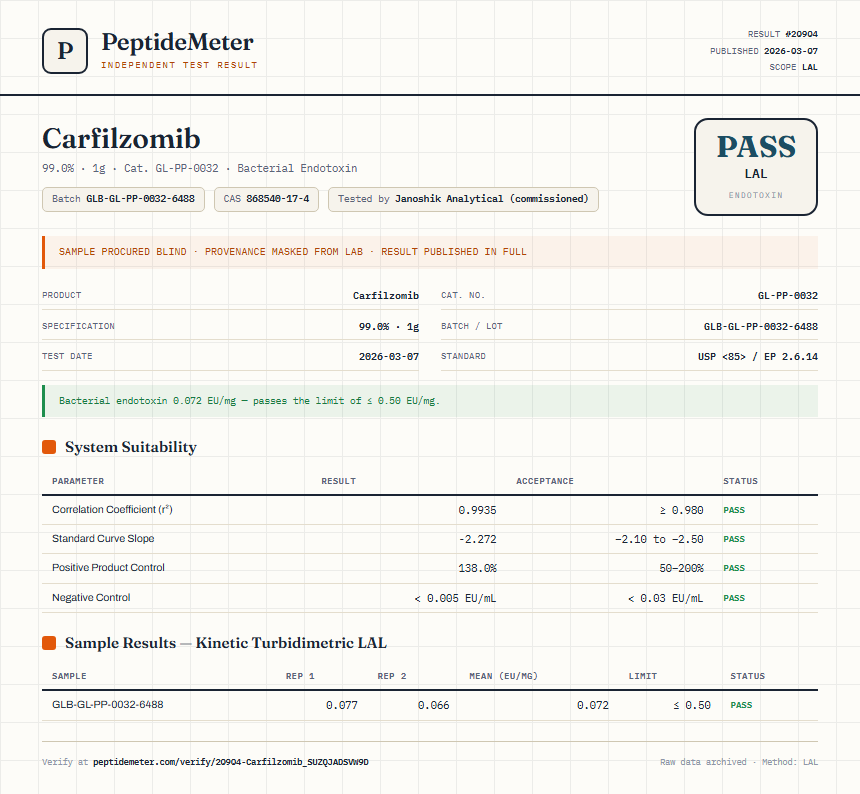Select the CAT. NO. value GL-PP-0032

788,296
